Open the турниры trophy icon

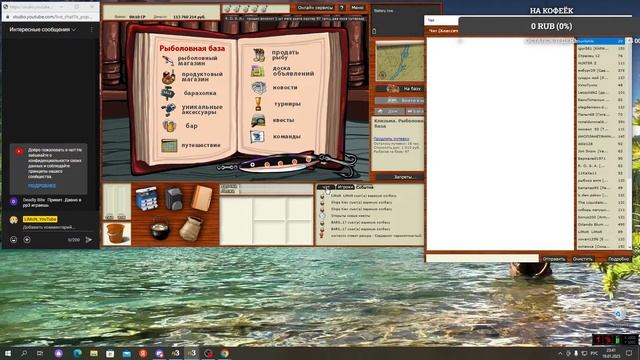click(258, 104)
